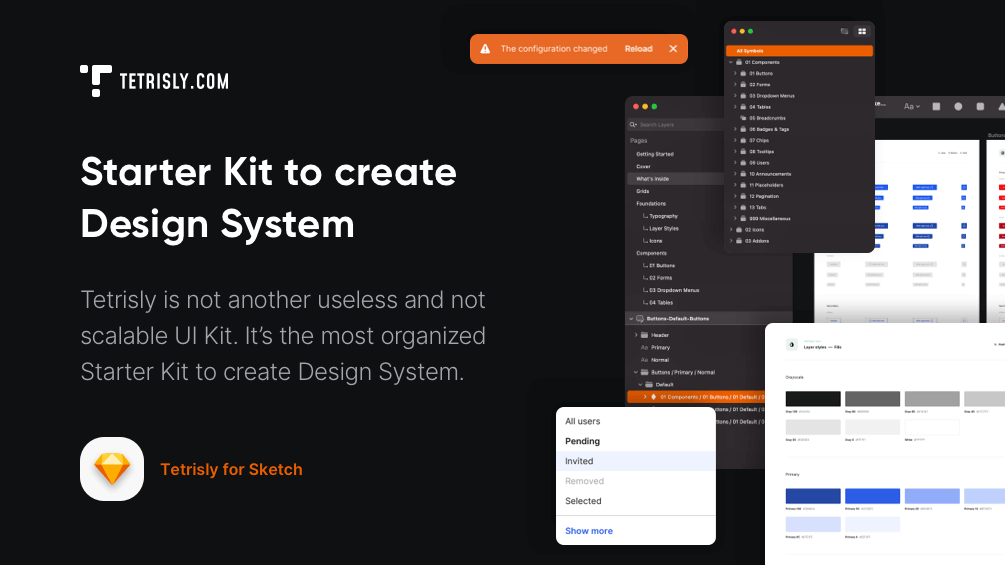The height and width of the screenshot is (565, 1005).
Task: Expand the 02 Forms symbol folder
Action: point(735,85)
